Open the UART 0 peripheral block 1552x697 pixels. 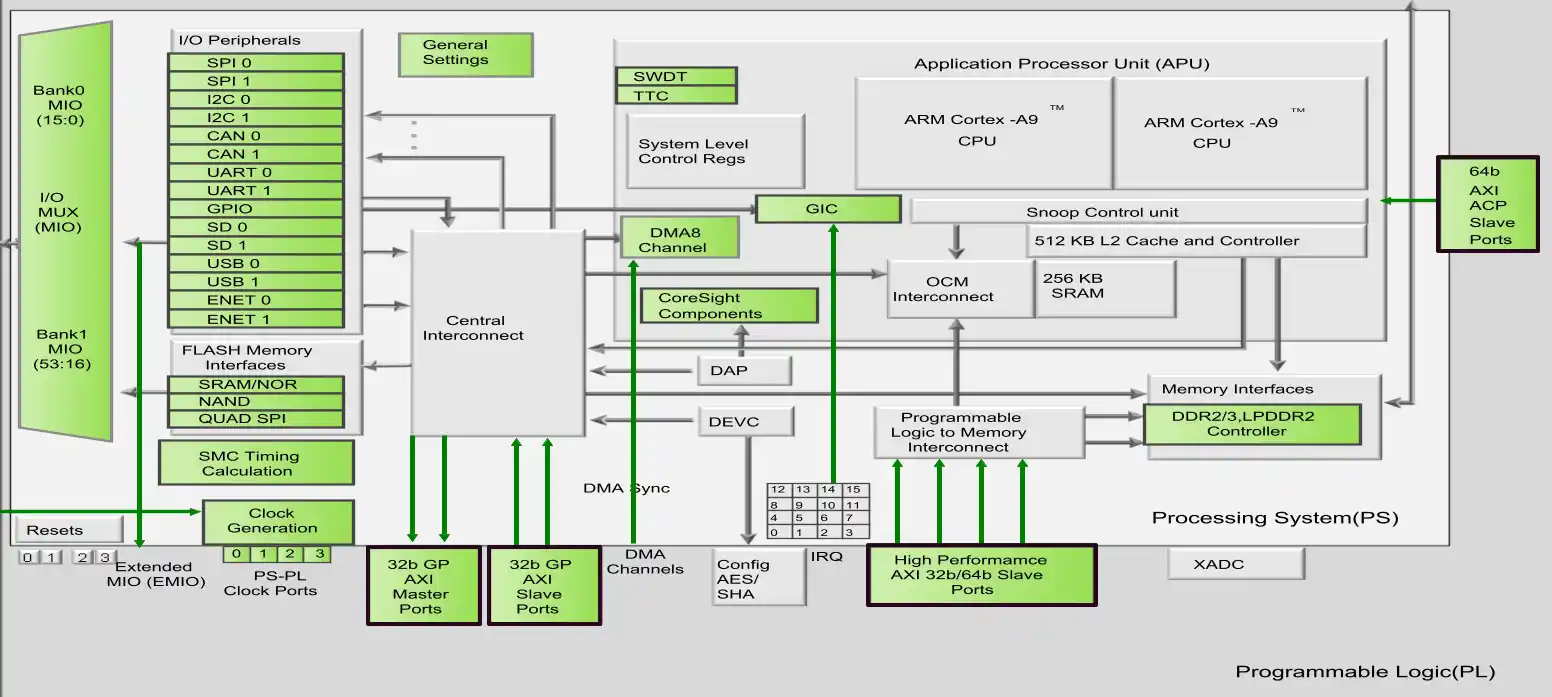tap(256, 172)
